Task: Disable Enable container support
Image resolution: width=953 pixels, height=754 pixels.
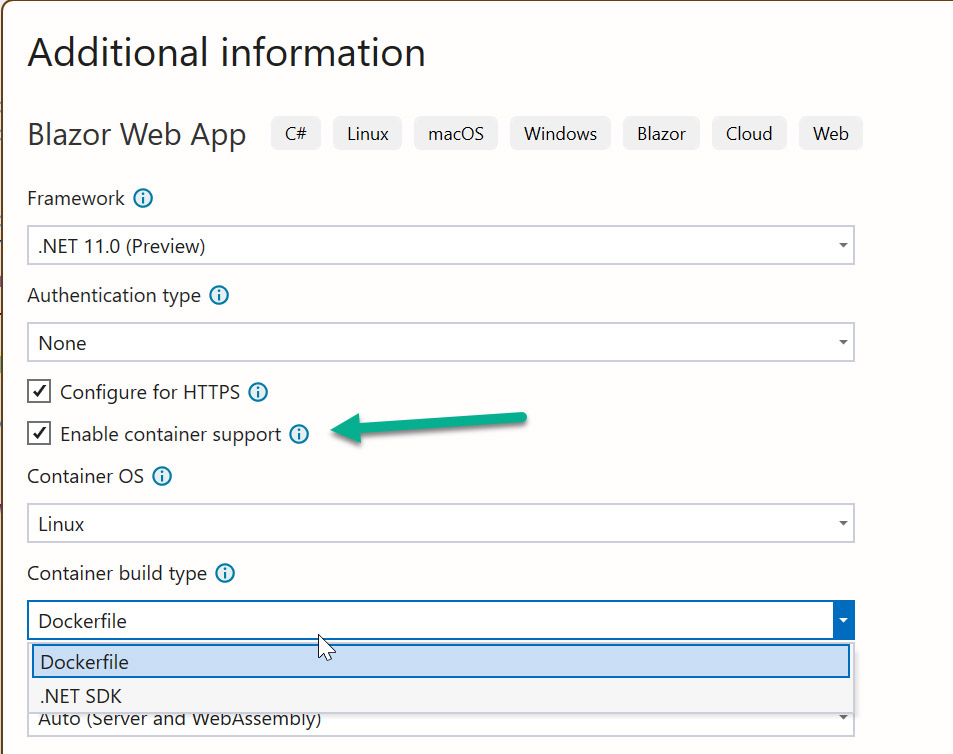Action: 39,433
